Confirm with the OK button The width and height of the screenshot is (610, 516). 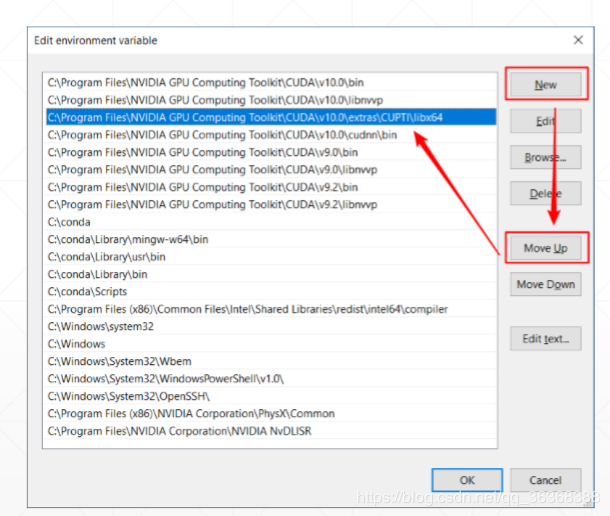(467, 480)
